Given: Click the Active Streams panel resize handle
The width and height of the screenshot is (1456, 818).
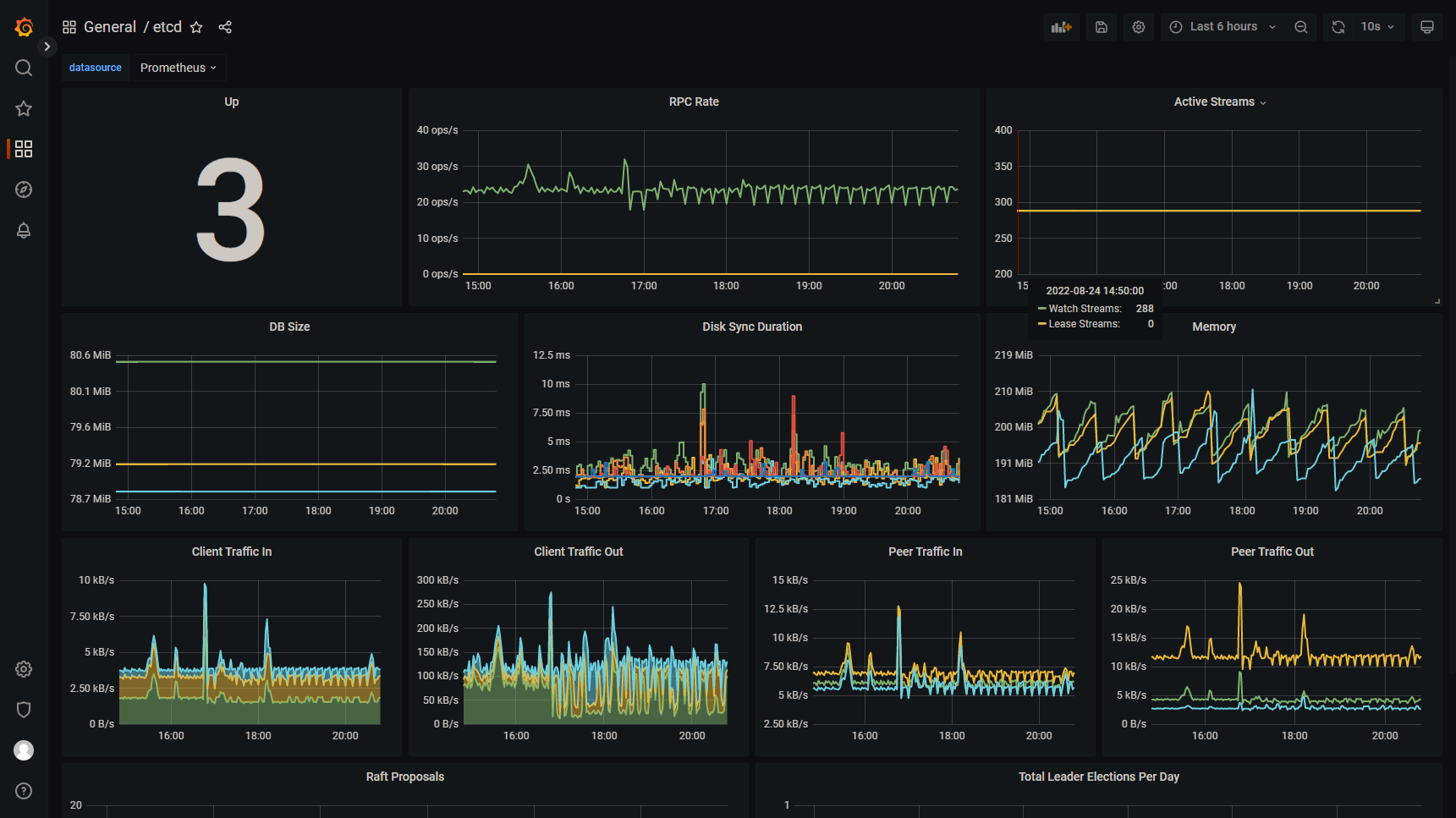Looking at the screenshot, I should (x=1437, y=301).
